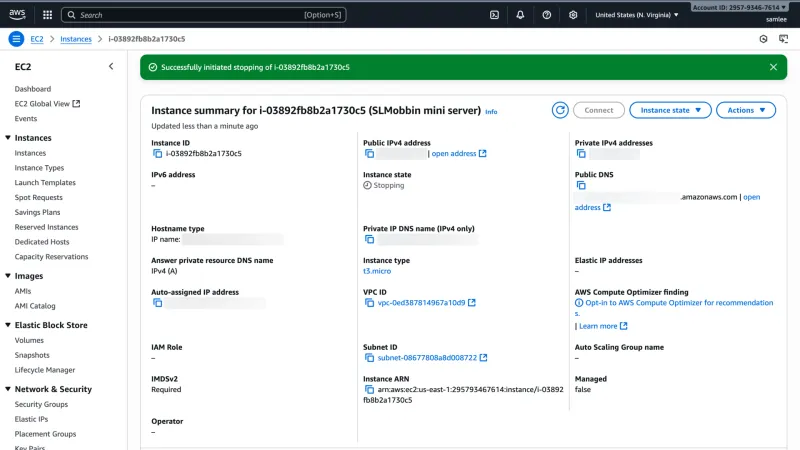The image size is (800, 450).
Task: Open the region selector N. Virginia
Action: (637, 15)
